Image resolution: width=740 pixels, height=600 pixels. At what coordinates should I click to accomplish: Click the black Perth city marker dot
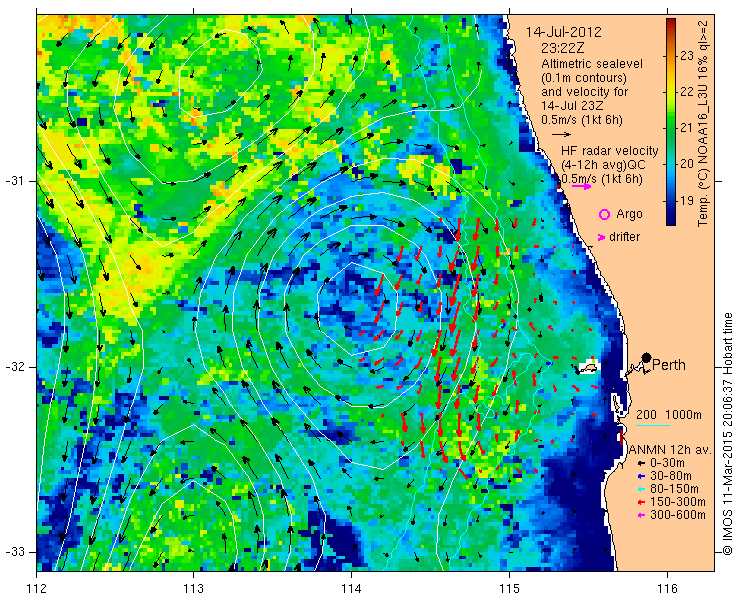pos(647,358)
